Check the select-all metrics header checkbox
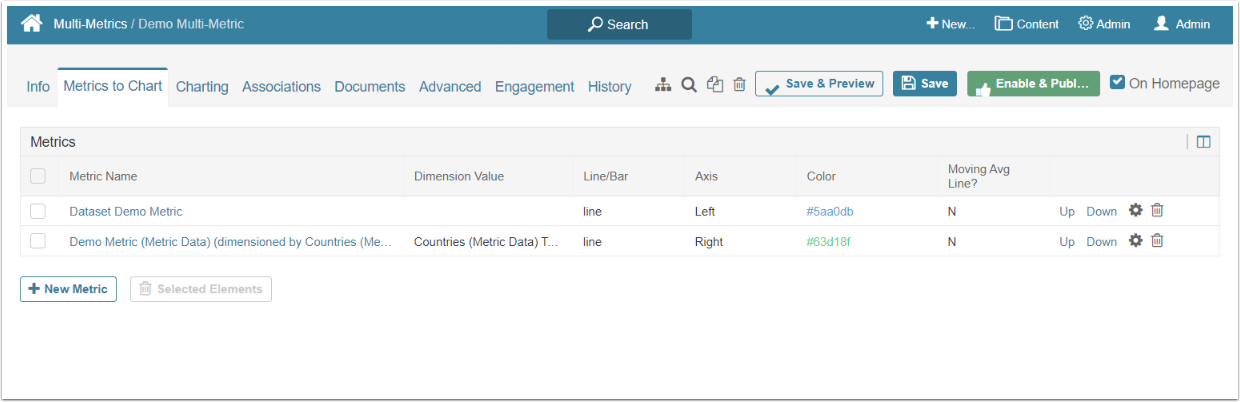 pos(38,176)
